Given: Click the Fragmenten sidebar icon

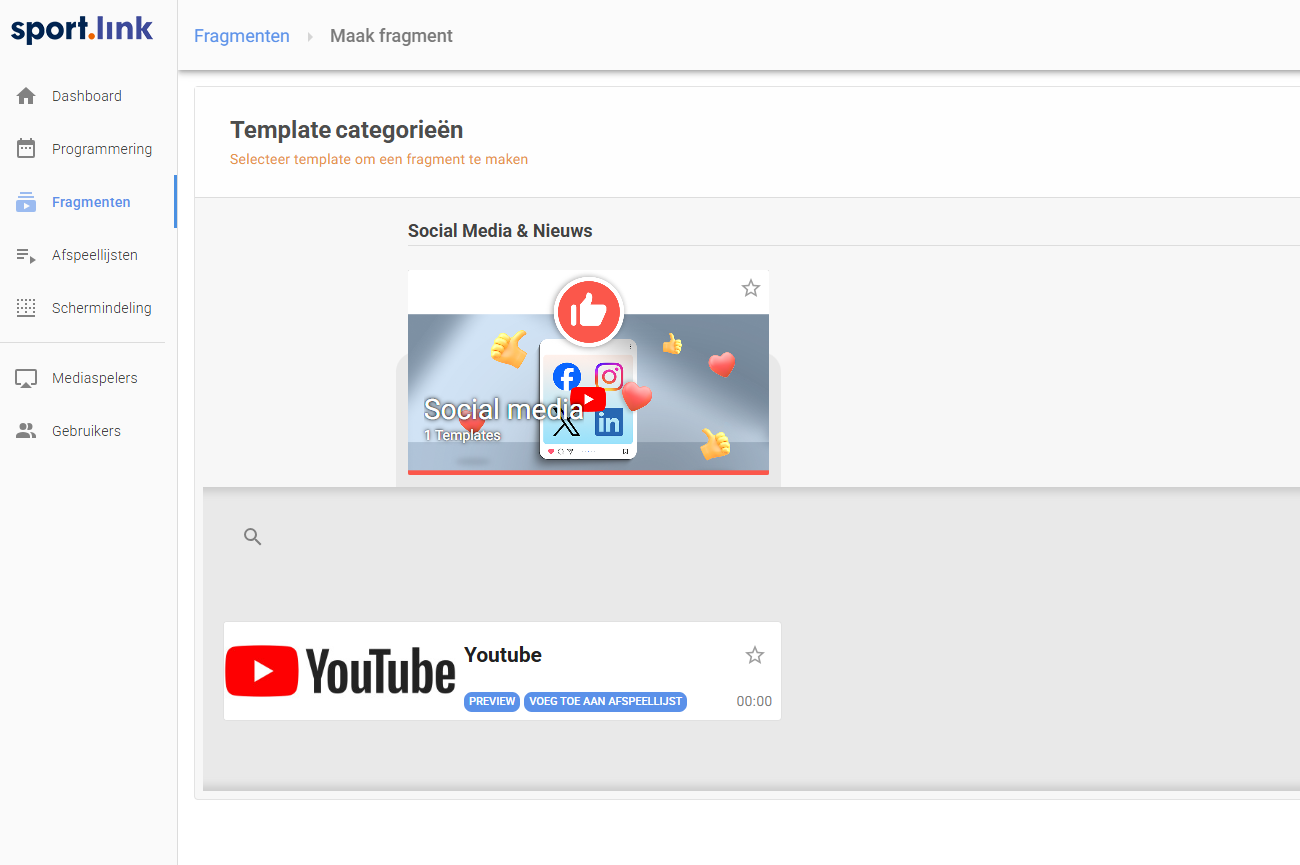Looking at the screenshot, I should (26, 202).
